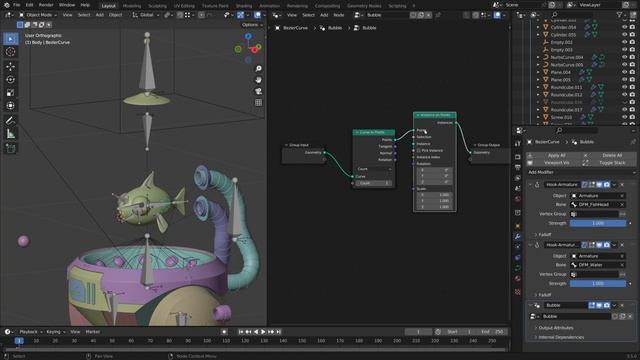Toggle visibility eye of Plane.004

point(624,72)
